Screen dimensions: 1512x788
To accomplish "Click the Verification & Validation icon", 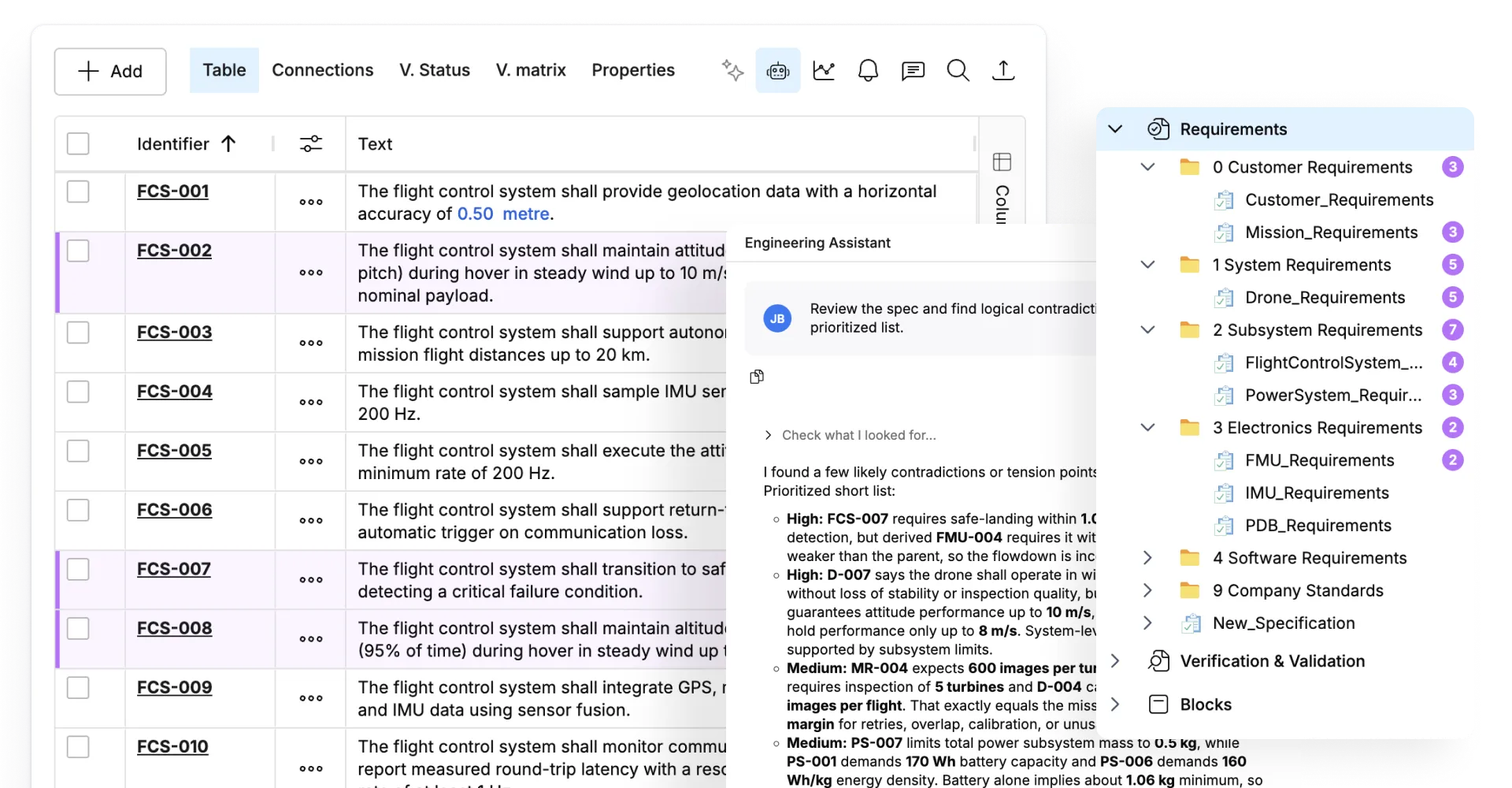I will click(1158, 661).
